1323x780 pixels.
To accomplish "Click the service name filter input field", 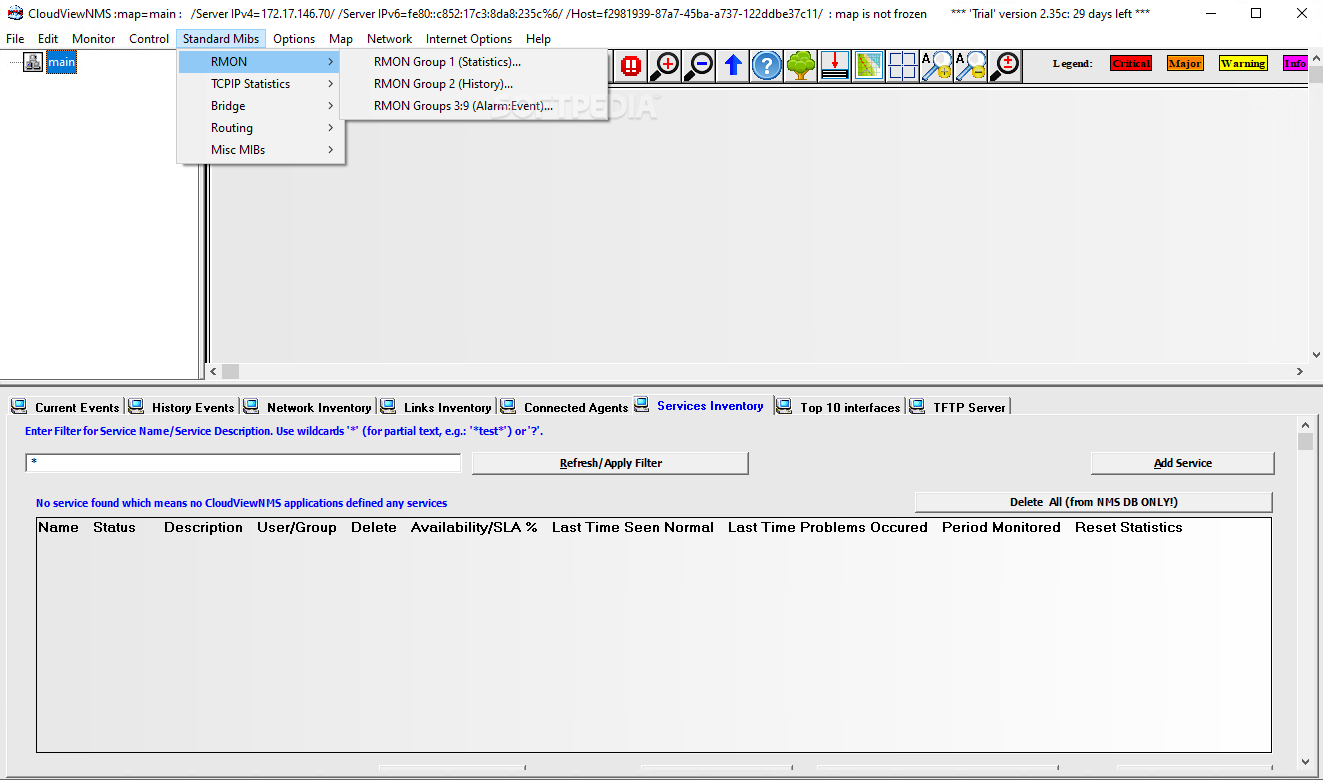I will coord(243,463).
